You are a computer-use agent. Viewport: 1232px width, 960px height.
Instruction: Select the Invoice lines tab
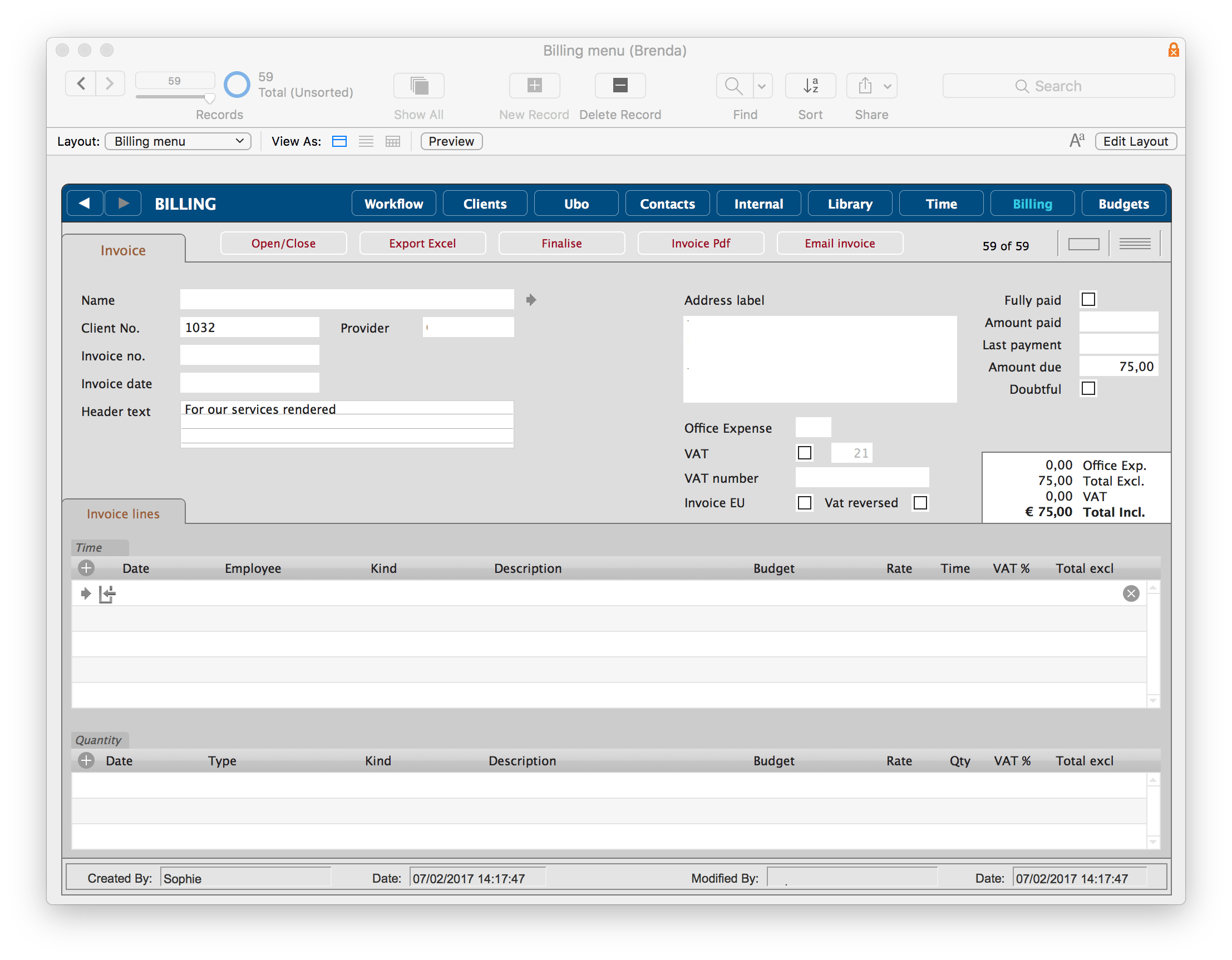pos(123,513)
